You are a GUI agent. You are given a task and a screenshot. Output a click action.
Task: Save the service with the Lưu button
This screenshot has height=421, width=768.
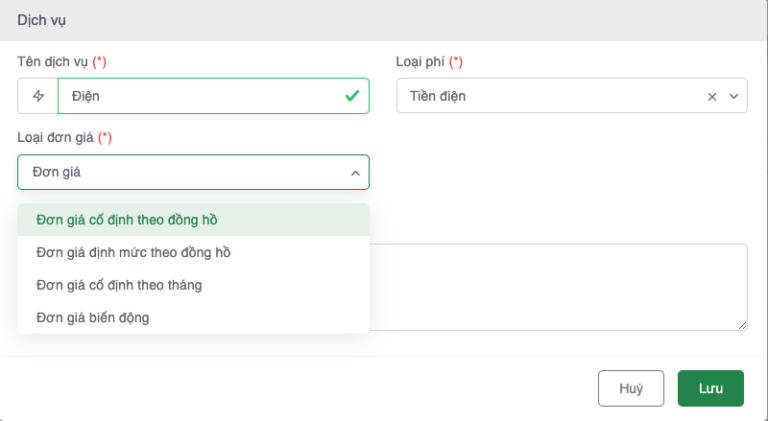tap(710, 388)
